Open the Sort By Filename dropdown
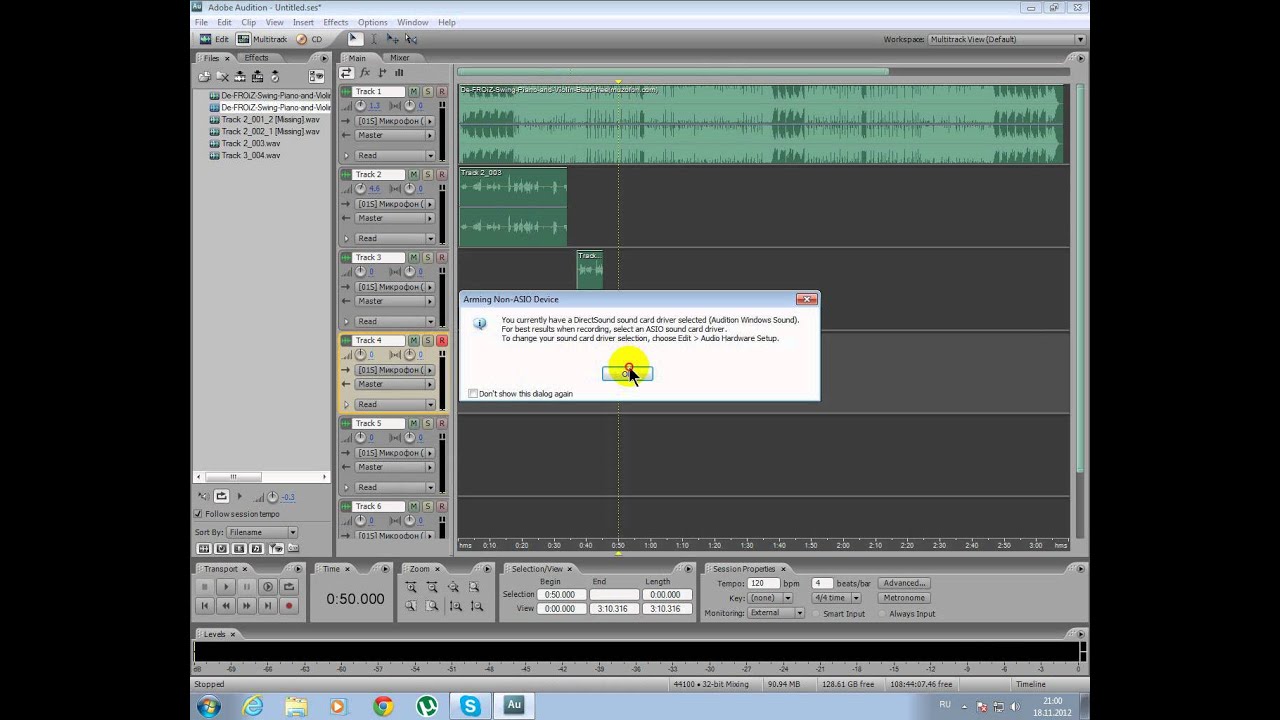Screen dimensions: 1280x720 point(261,532)
